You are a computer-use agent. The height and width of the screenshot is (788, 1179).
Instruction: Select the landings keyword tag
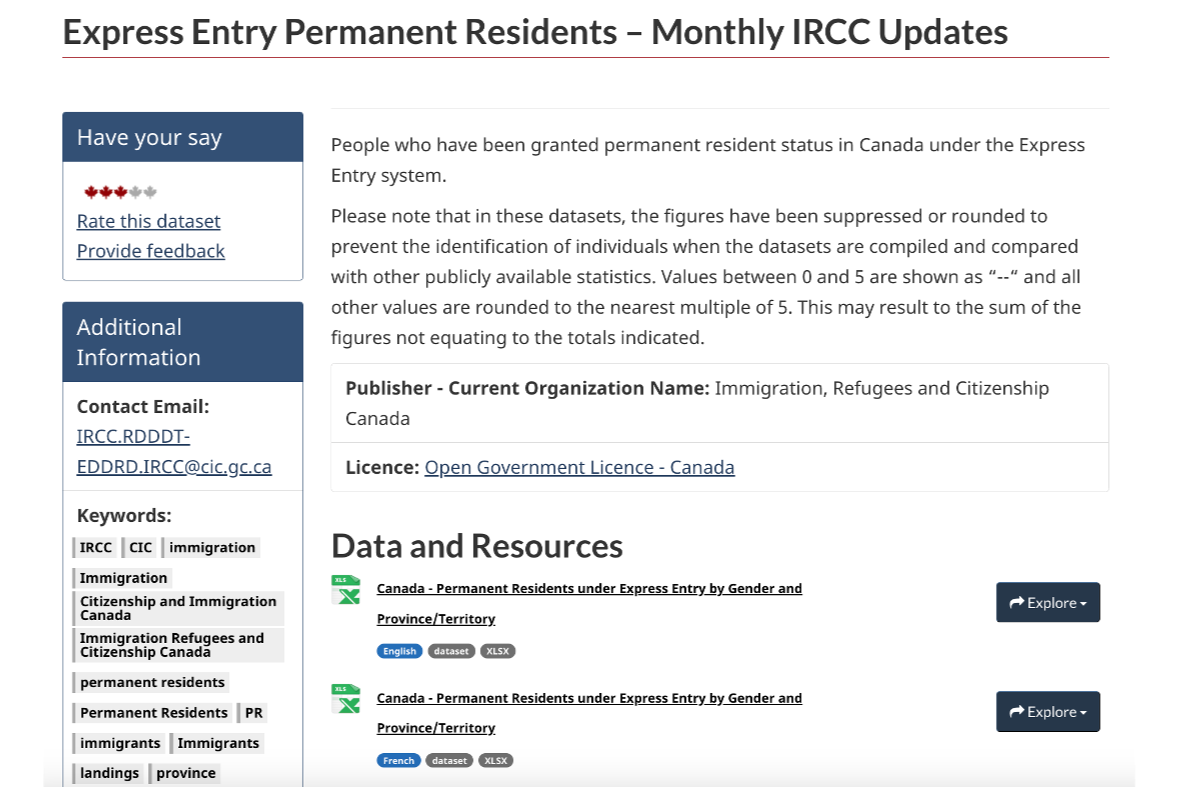point(109,773)
